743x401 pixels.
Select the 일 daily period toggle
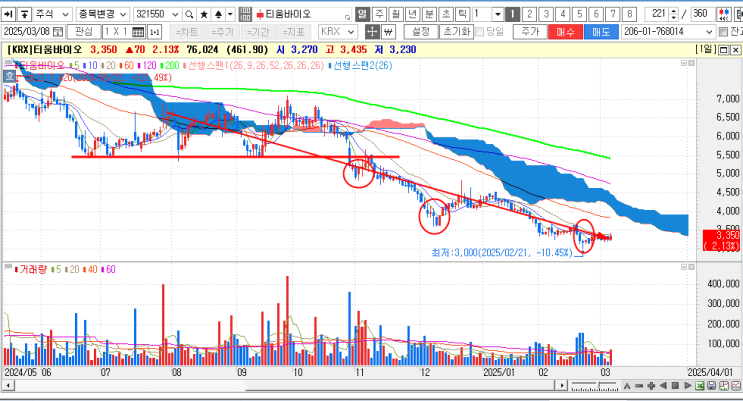(362, 14)
